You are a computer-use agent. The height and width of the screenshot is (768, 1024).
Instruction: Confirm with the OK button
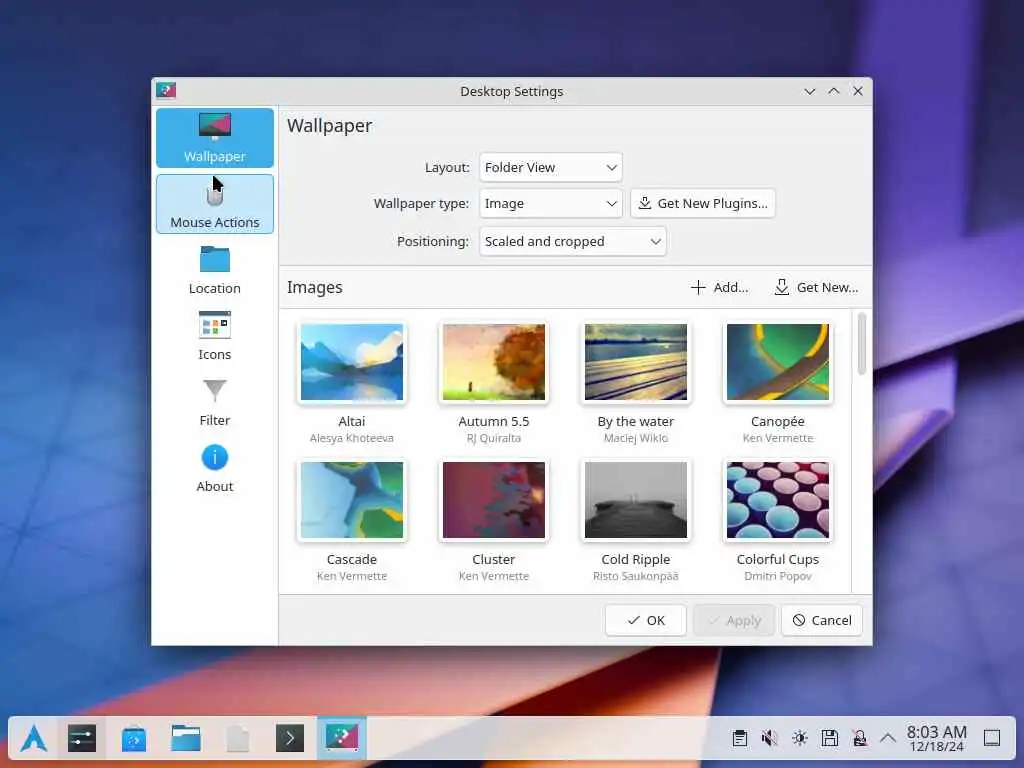pyautogui.click(x=645, y=620)
